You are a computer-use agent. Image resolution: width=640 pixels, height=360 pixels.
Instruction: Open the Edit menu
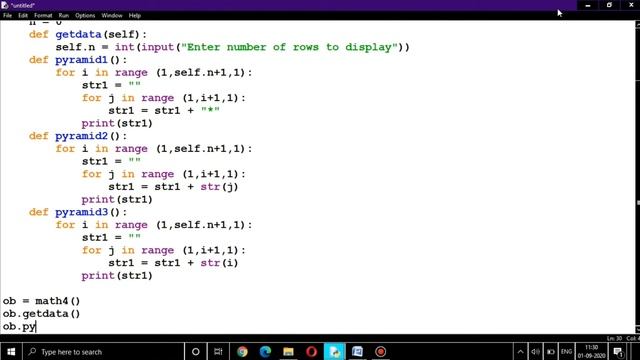point(23,16)
